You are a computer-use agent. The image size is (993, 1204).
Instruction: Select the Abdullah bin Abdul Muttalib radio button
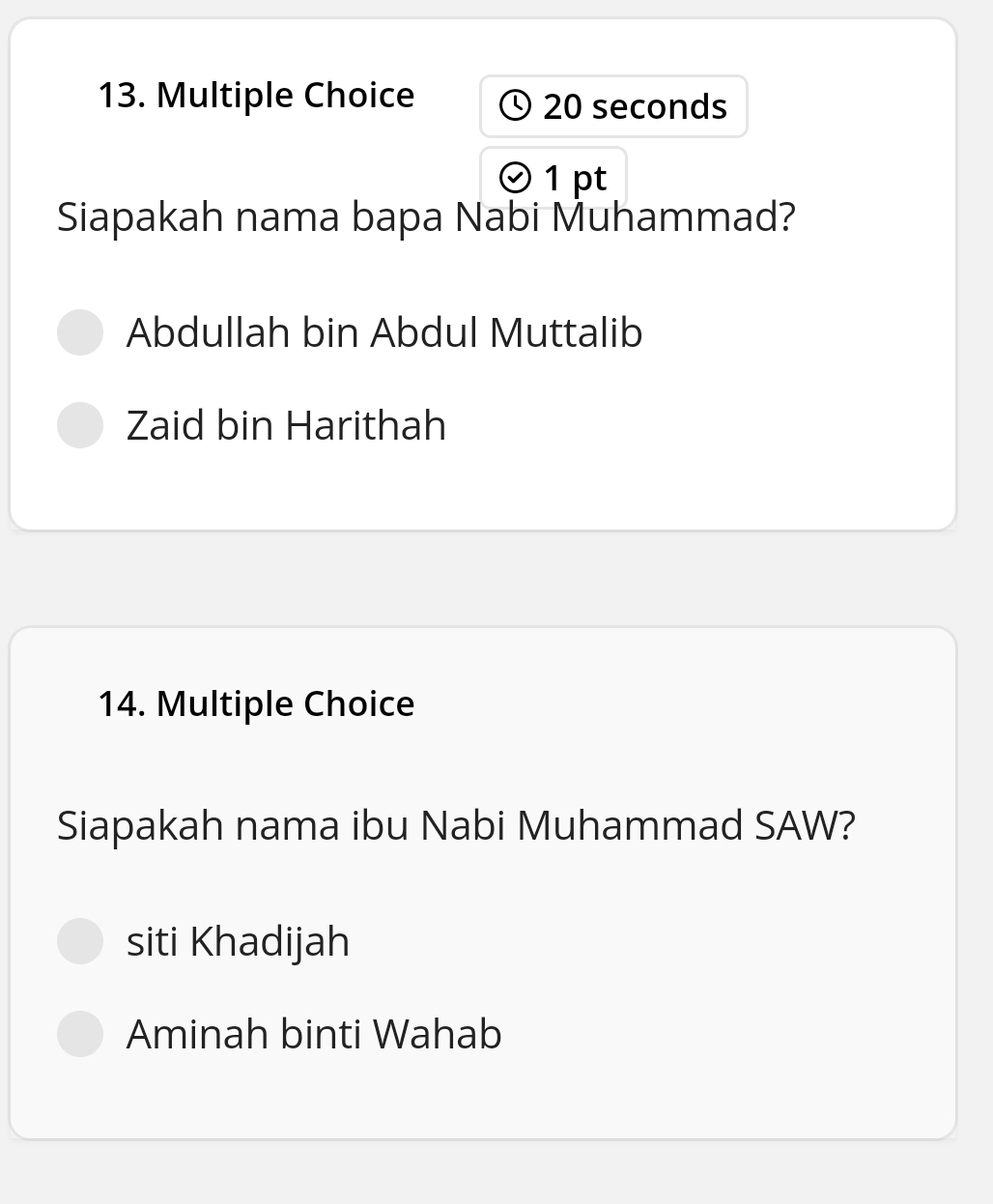point(80,332)
